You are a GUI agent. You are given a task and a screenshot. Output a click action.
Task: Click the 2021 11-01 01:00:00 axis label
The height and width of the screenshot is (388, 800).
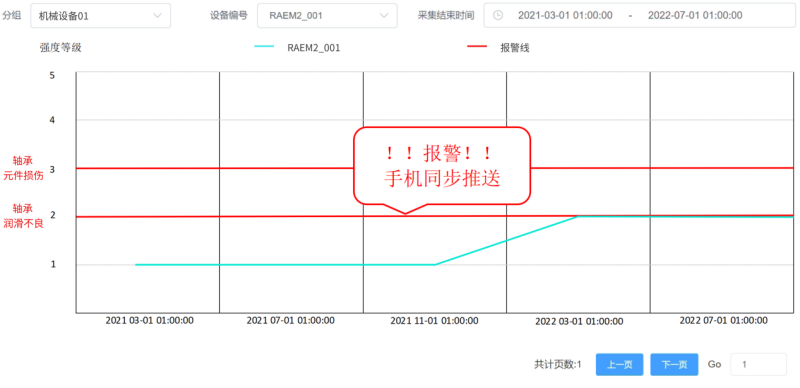pyautogui.click(x=434, y=321)
